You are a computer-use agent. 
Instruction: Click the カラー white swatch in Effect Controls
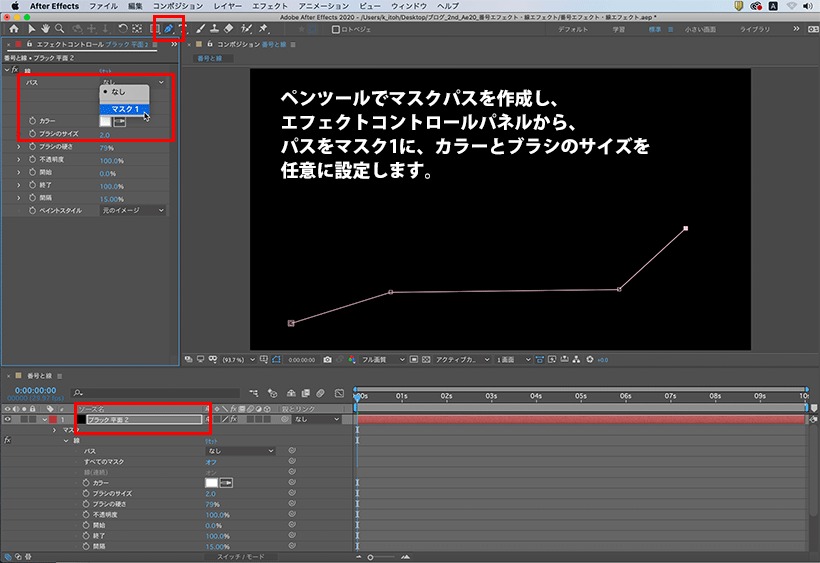[x=105, y=121]
